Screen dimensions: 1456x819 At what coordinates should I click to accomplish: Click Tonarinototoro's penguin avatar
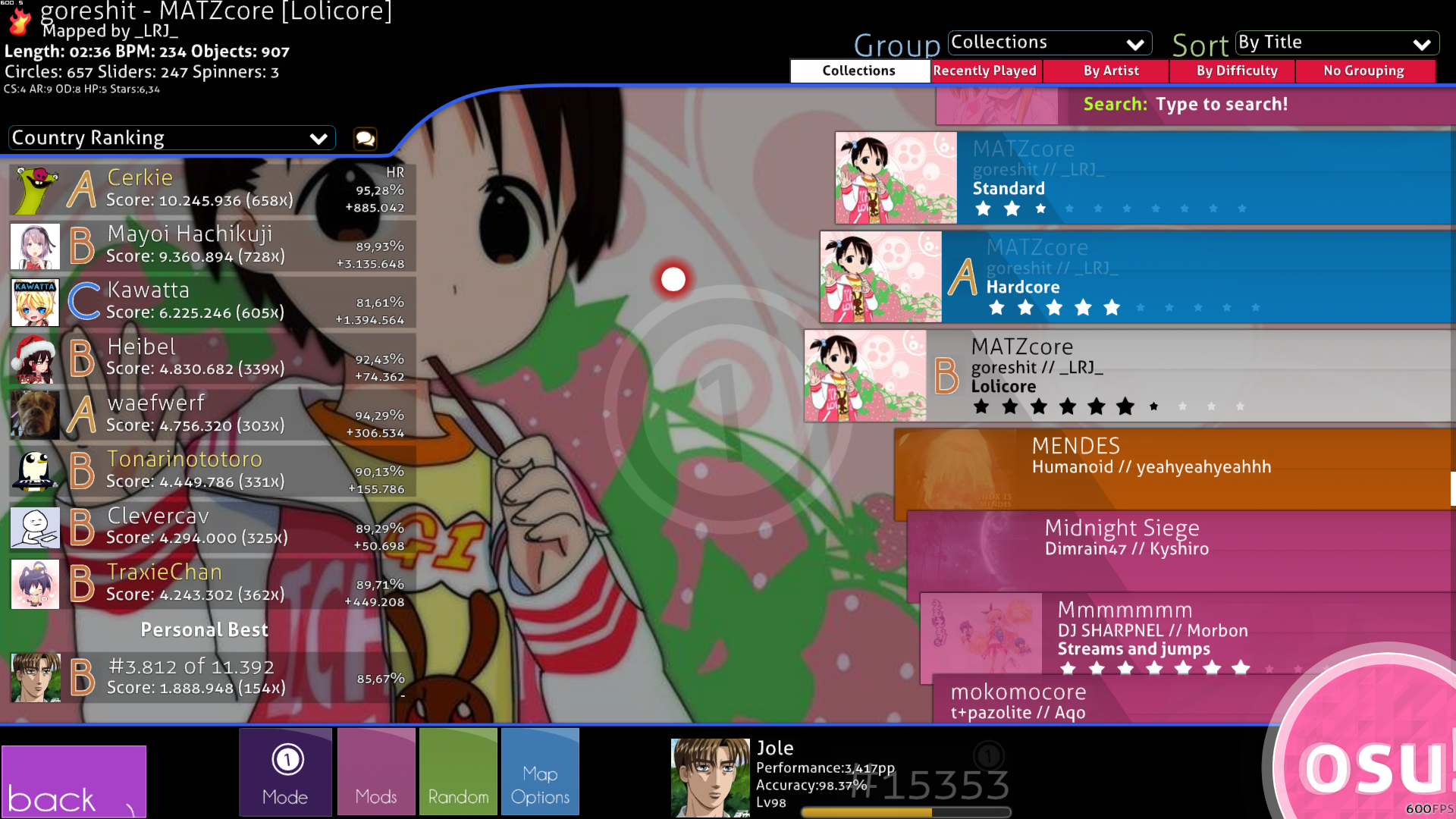click(35, 471)
